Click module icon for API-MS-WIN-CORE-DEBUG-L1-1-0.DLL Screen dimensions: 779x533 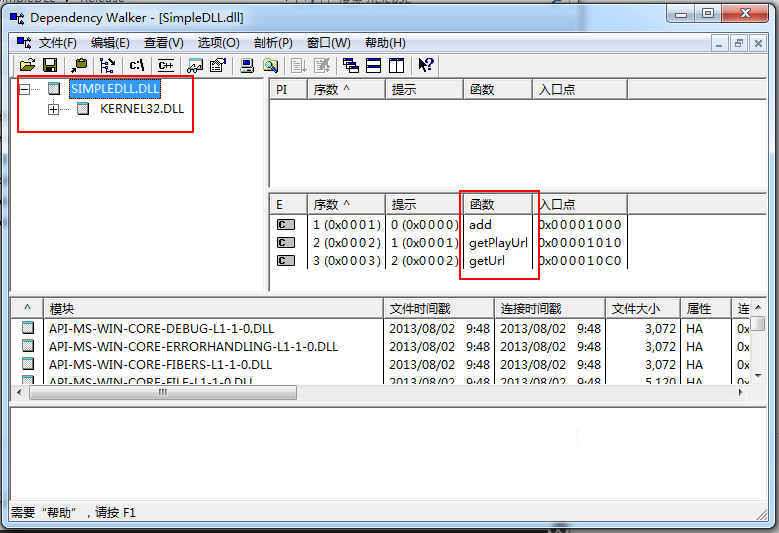(28, 328)
